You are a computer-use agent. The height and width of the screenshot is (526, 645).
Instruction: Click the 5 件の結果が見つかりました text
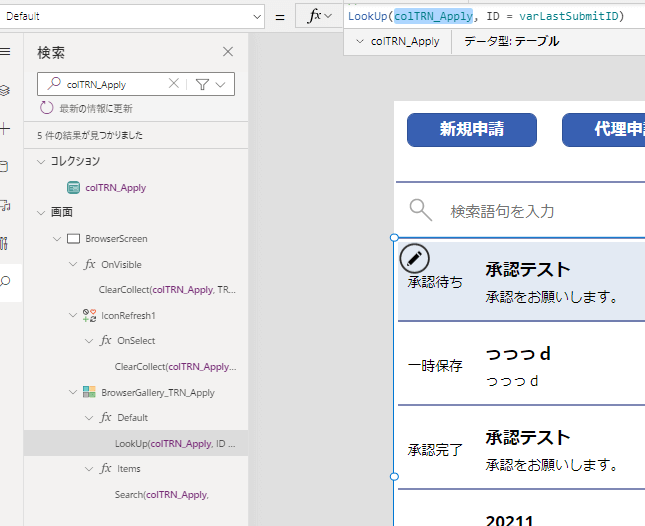coord(90,135)
